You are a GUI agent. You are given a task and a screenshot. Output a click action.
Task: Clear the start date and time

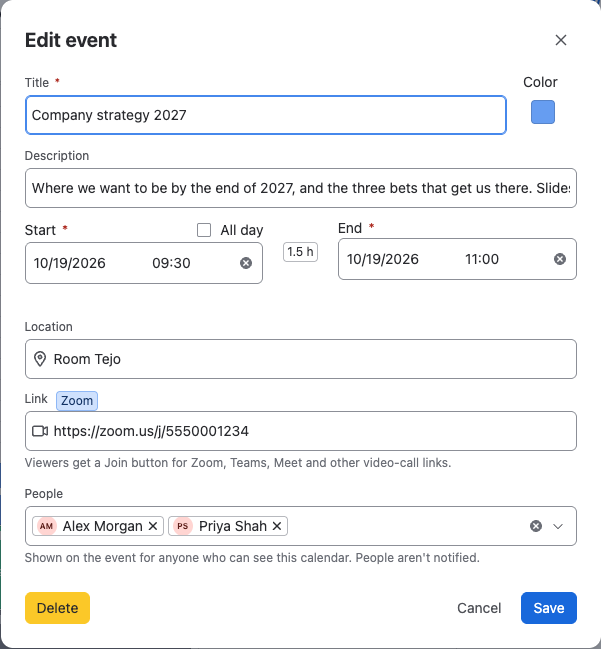(246, 263)
